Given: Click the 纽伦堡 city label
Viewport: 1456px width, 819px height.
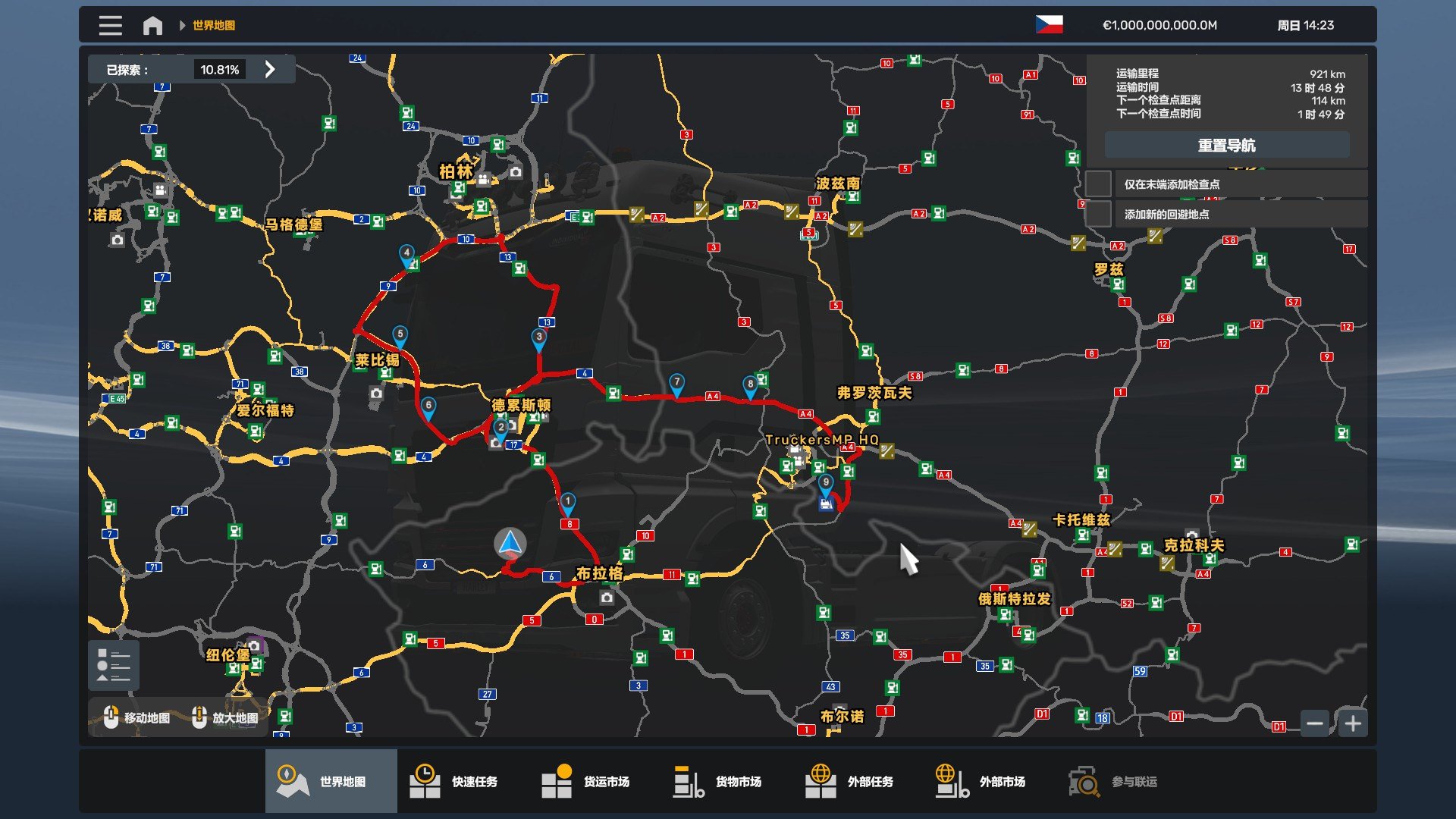Looking at the screenshot, I should [x=227, y=655].
